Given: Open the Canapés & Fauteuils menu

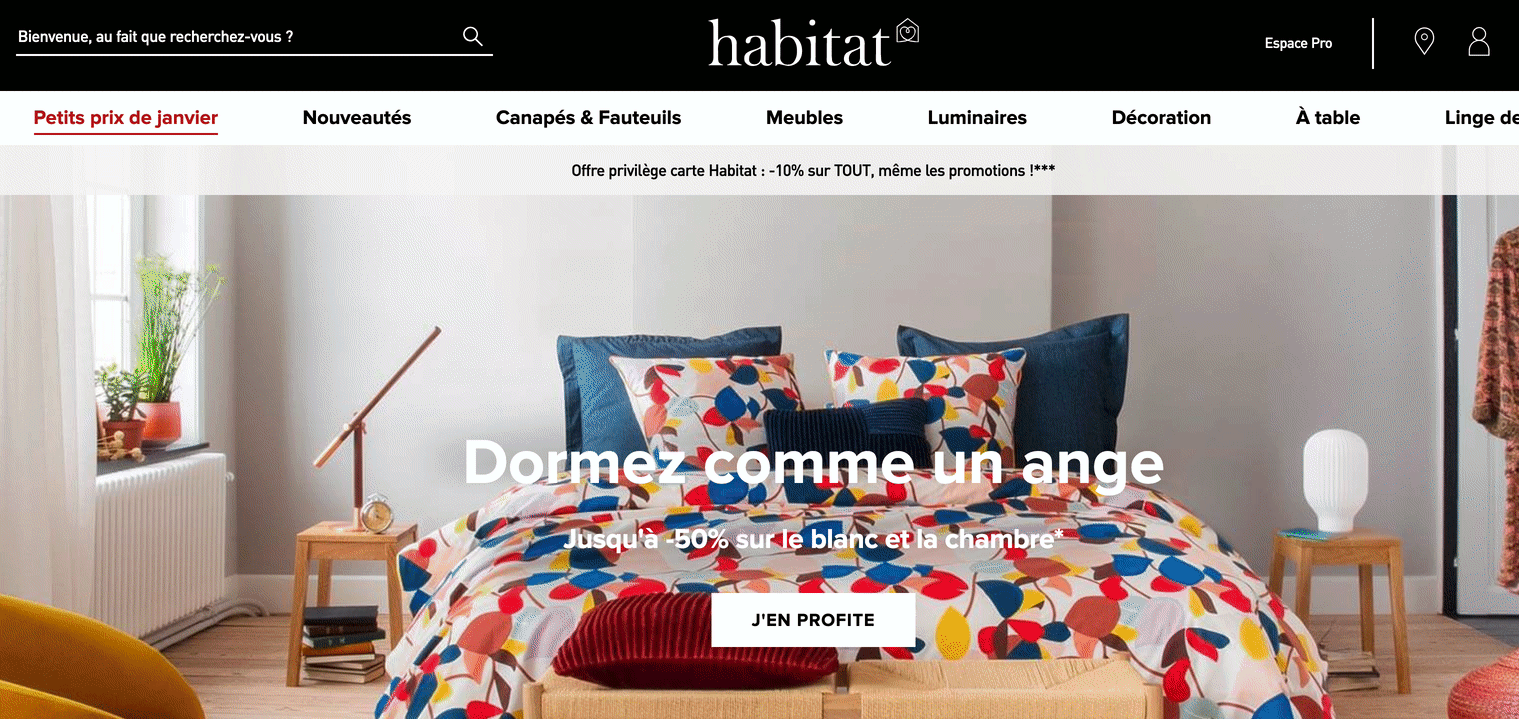Looking at the screenshot, I should pyautogui.click(x=588, y=118).
